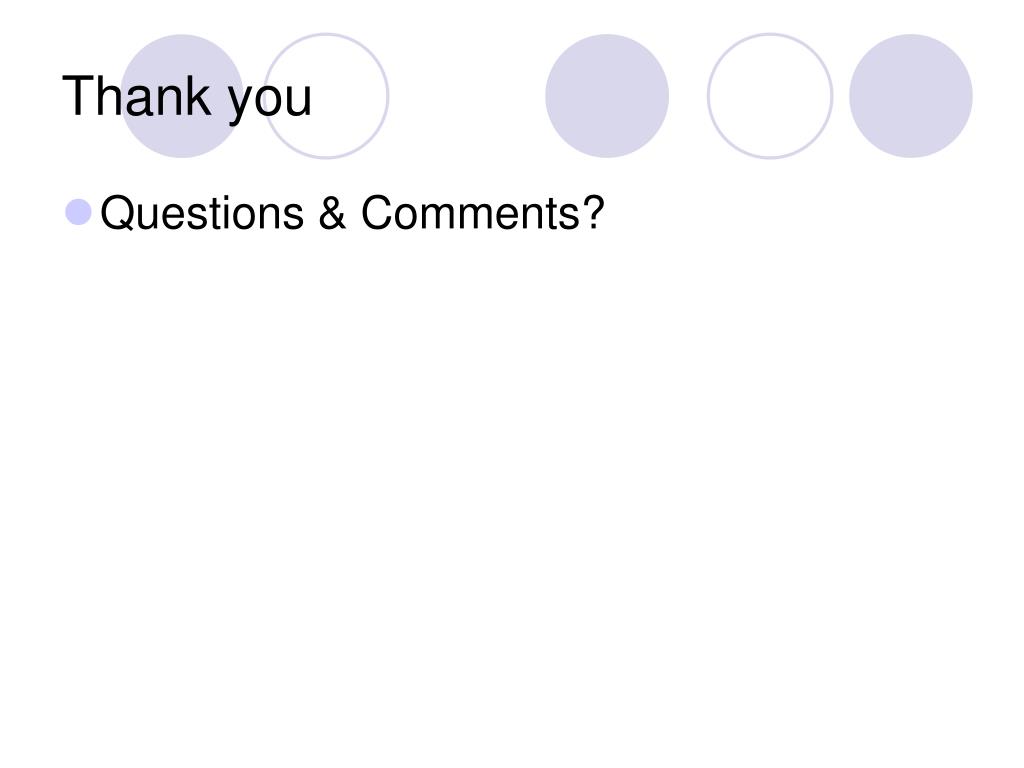Click the lavender bullet dot before Questions
The image size is (1024, 768).
78,212
